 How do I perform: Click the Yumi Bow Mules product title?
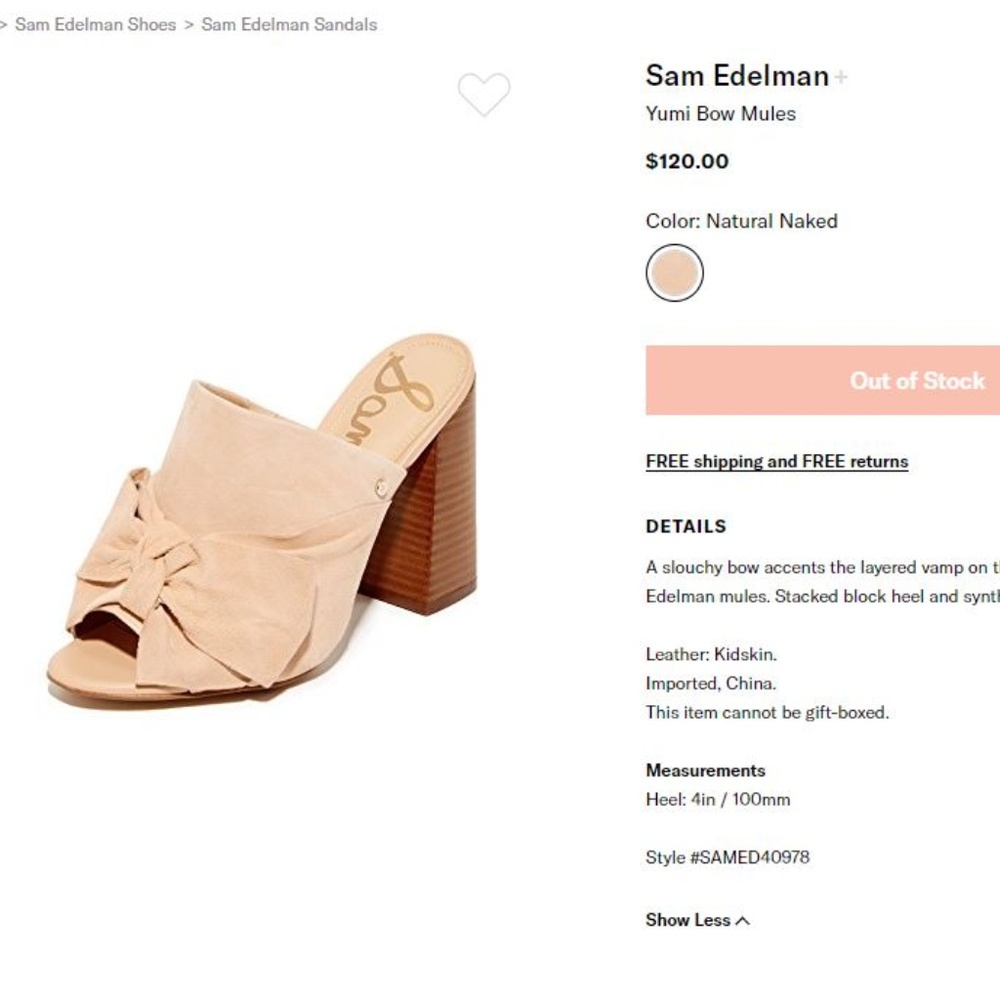tap(720, 114)
